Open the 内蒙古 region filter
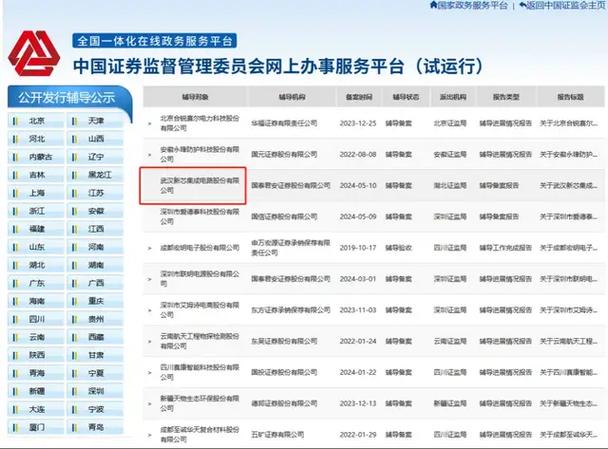This screenshot has height=449, width=608. [x=36, y=157]
